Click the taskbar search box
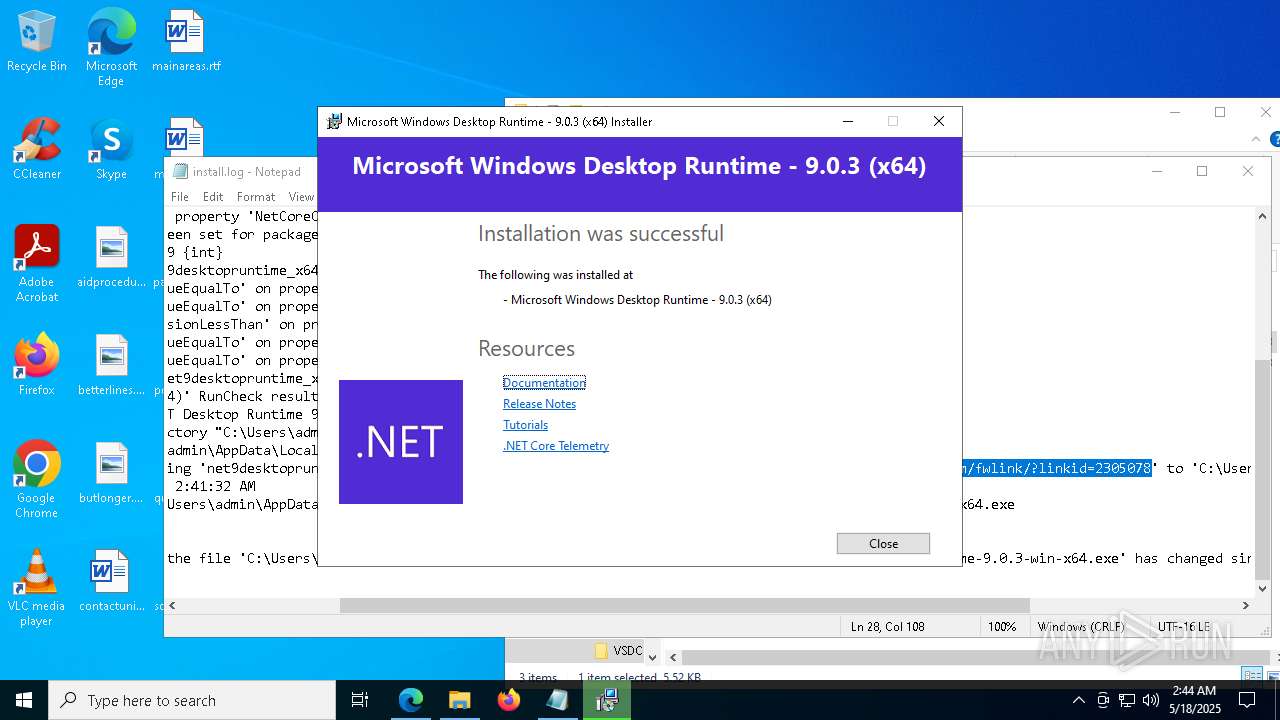 click(192, 700)
